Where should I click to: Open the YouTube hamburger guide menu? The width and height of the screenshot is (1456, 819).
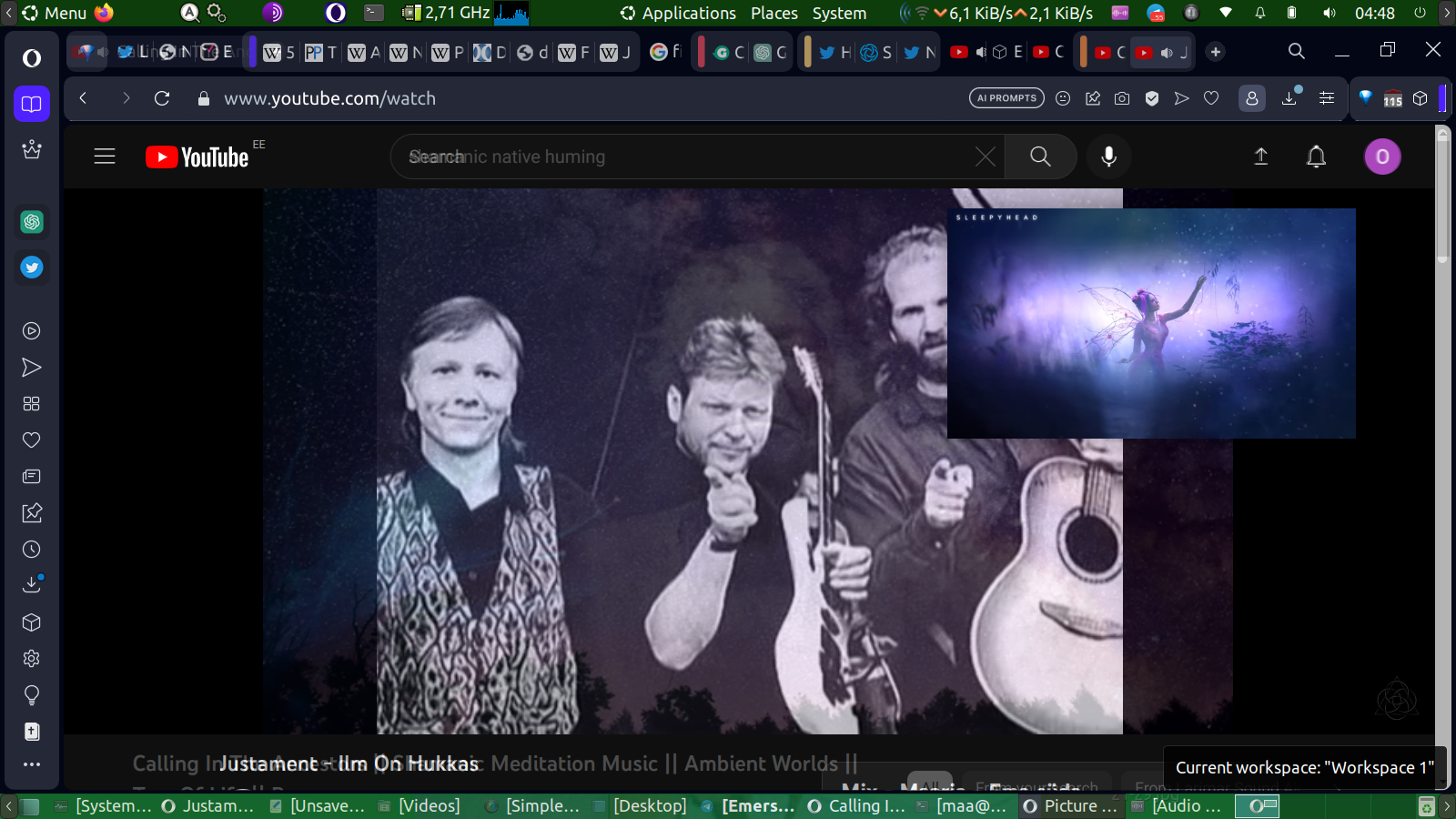point(105,157)
